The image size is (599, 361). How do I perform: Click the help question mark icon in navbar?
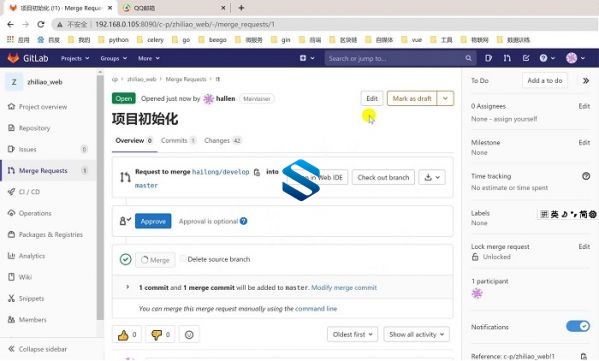[x=543, y=58]
